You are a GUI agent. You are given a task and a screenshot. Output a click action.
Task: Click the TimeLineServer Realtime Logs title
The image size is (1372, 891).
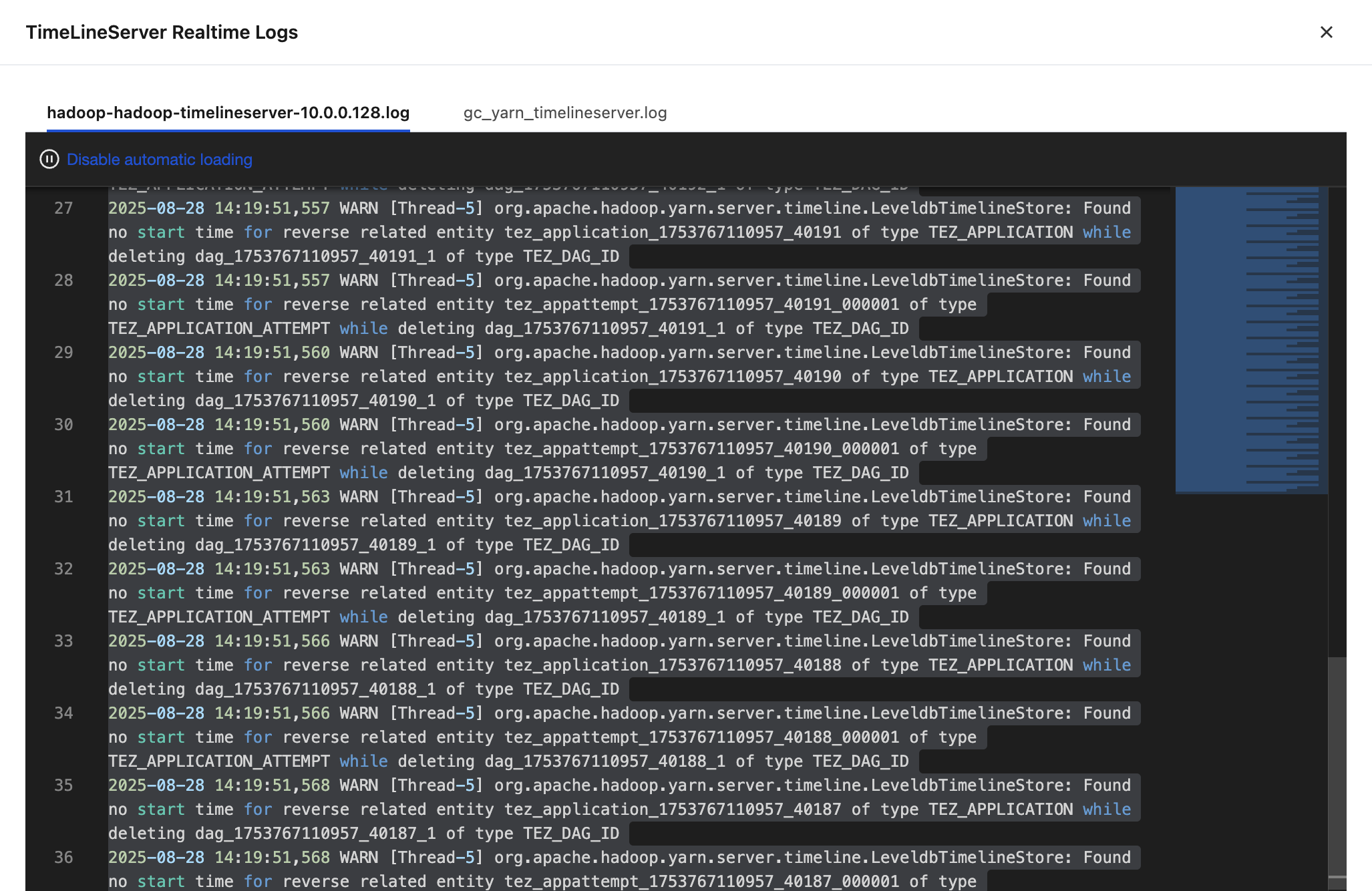click(x=162, y=32)
